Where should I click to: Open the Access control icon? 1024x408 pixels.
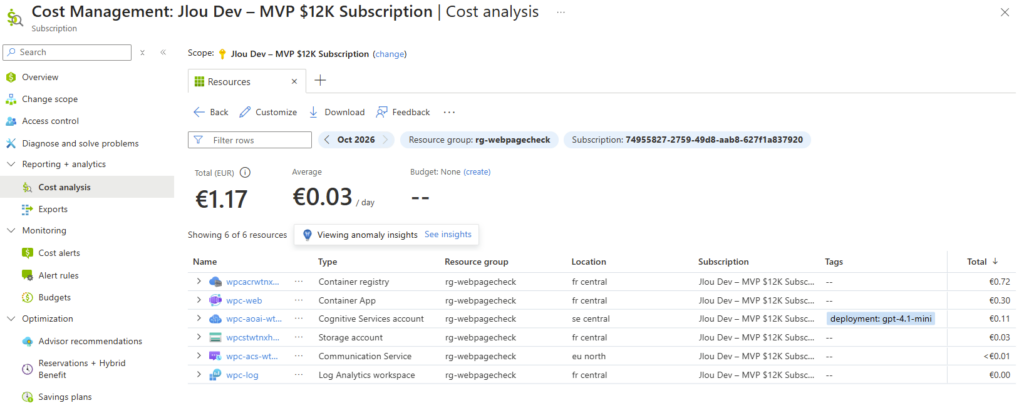tap(10, 121)
